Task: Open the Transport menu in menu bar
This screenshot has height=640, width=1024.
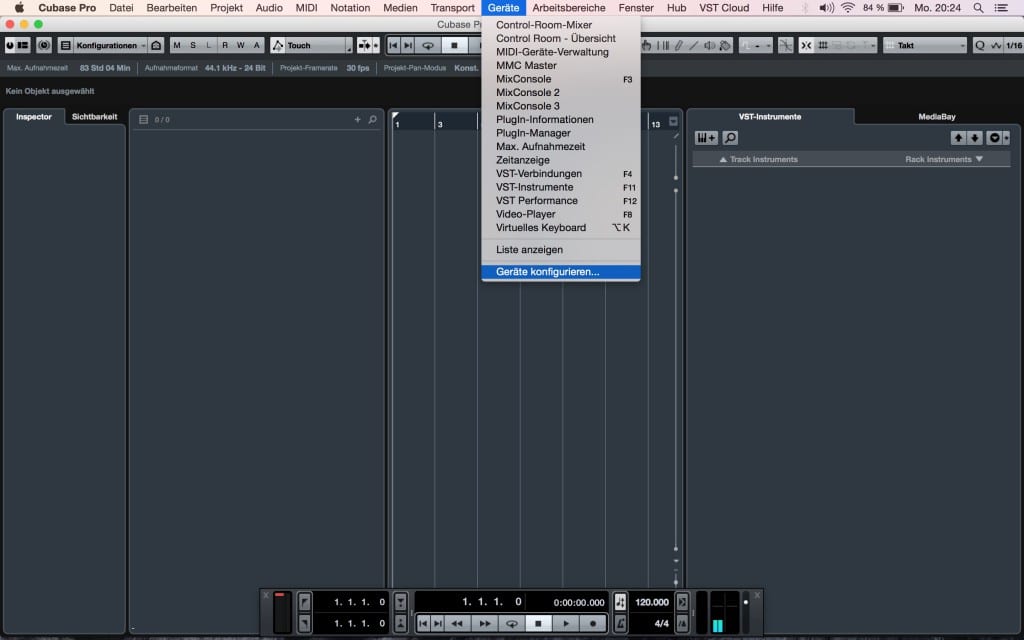Action: point(453,8)
